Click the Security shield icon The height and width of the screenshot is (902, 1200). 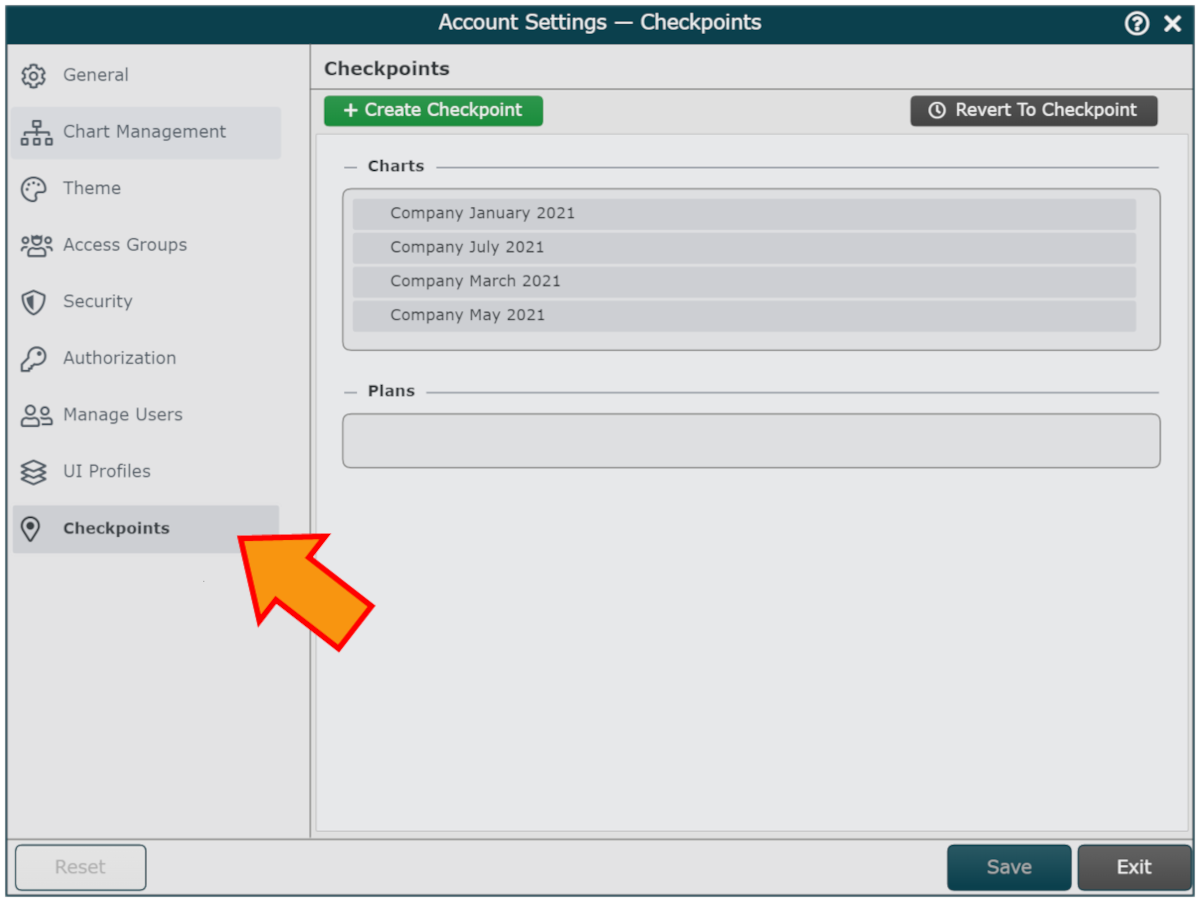(x=35, y=302)
